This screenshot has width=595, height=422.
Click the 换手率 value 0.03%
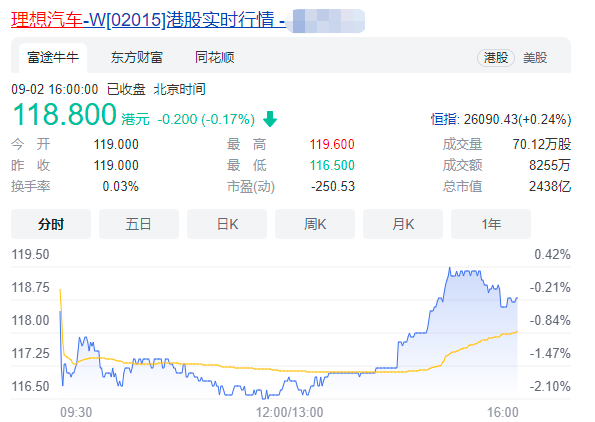click(120, 187)
